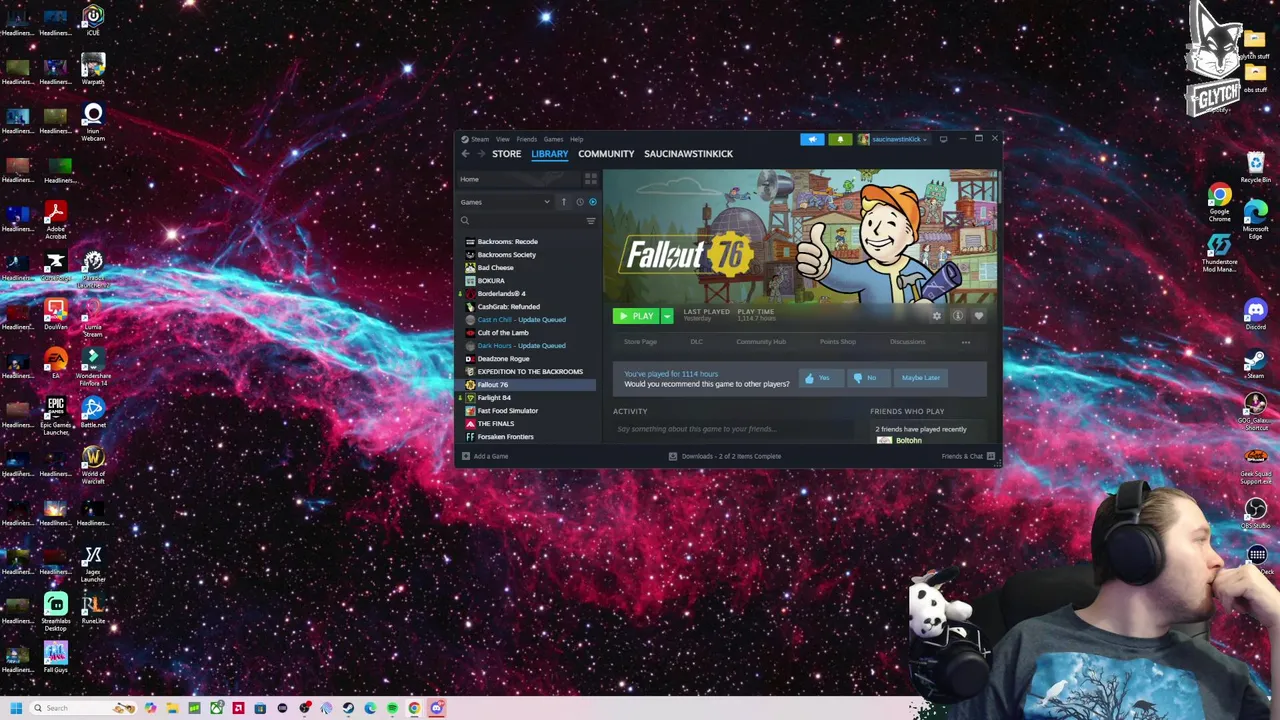Open Fallout 76 Store Page link
Viewport: 1280px width, 720px height.
point(640,342)
